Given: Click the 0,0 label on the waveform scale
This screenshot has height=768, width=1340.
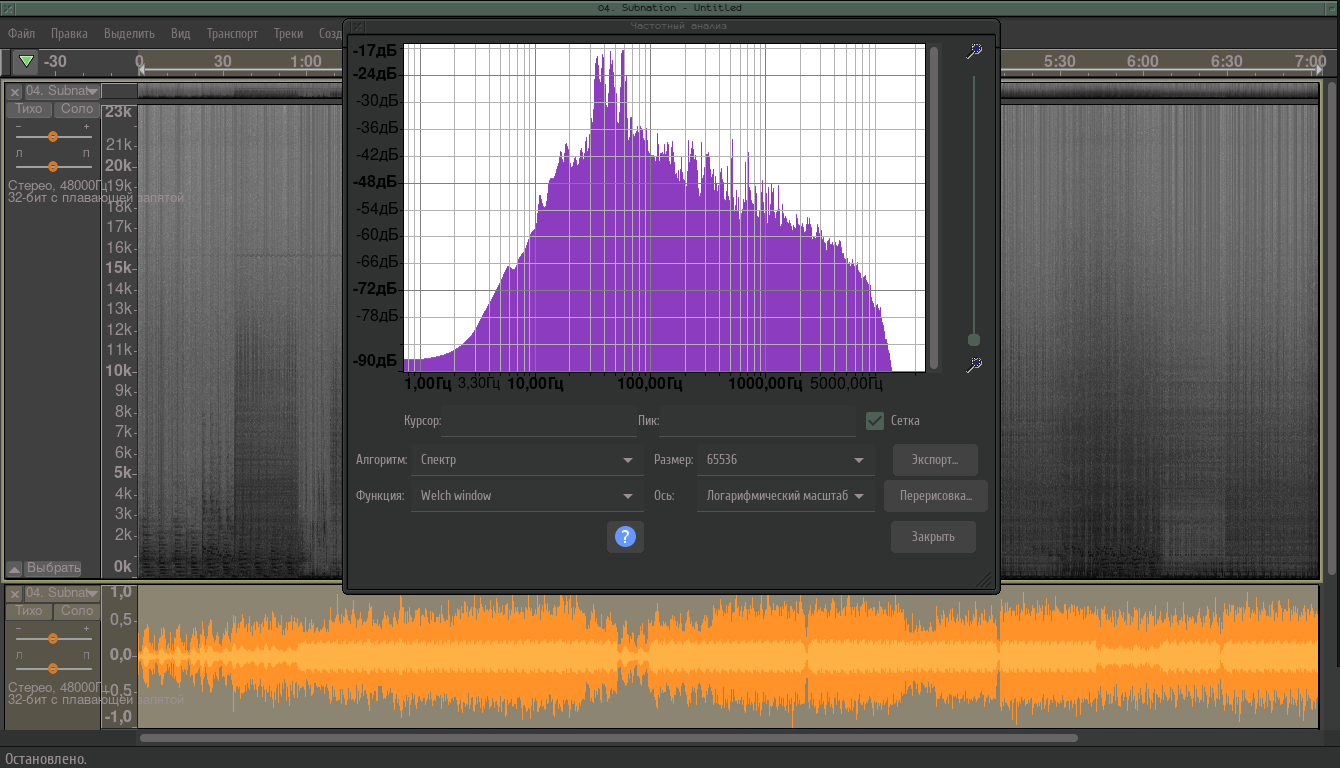Looking at the screenshot, I should (120, 655).
